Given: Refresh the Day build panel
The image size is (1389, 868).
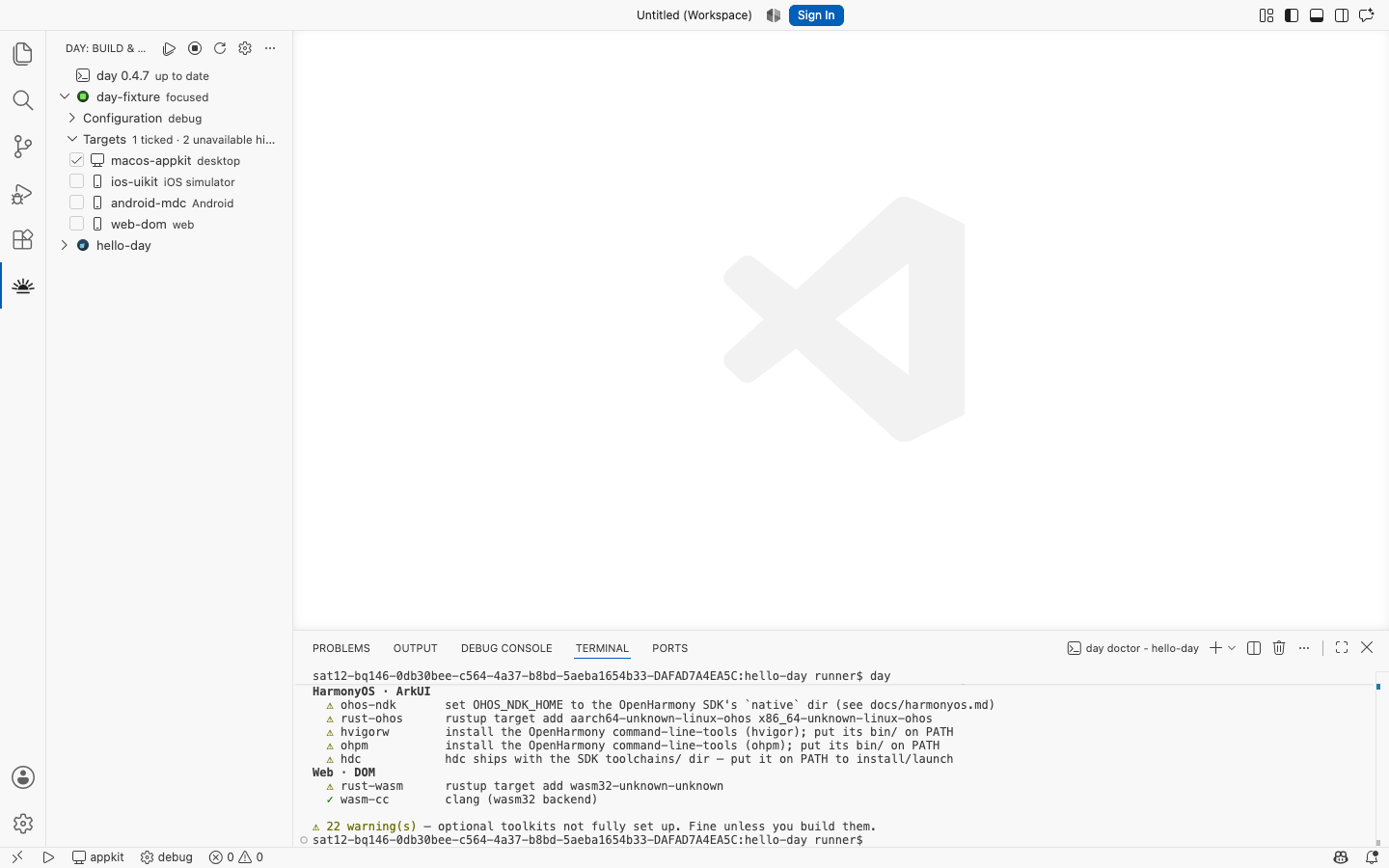Looking at the screenshot, I should [x=220, y=48].
